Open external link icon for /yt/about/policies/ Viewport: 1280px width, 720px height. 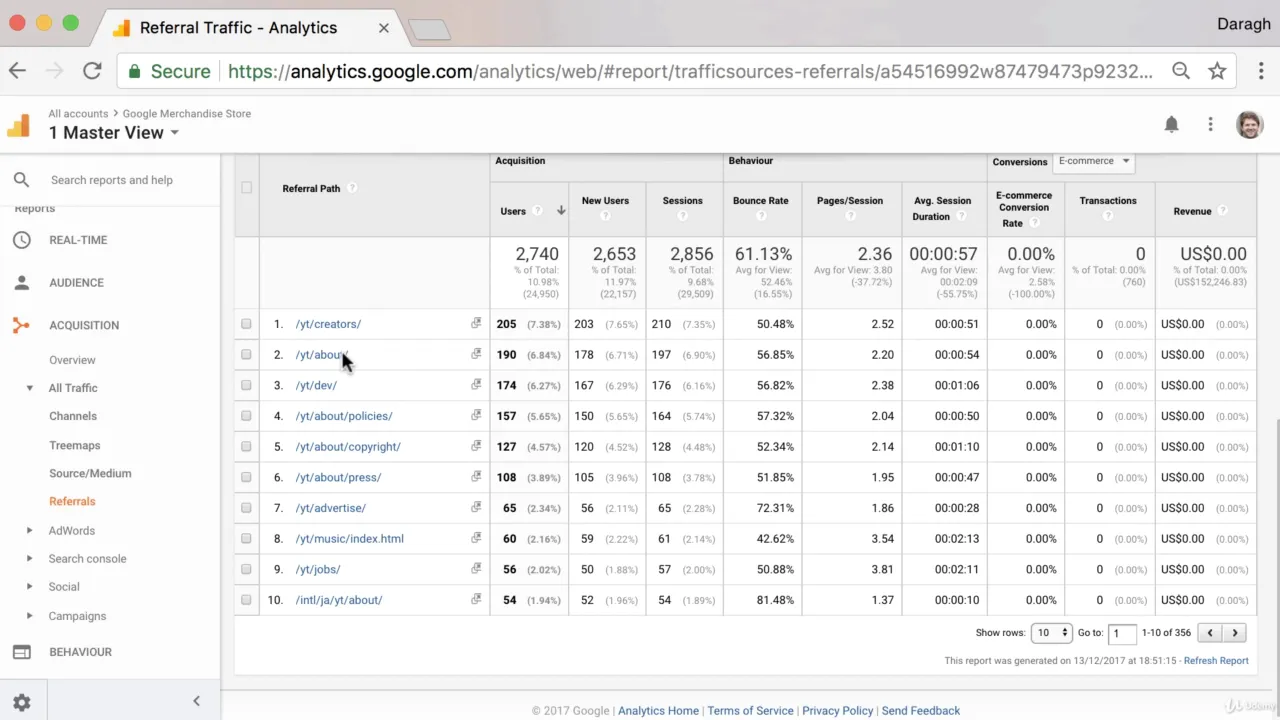(476, 415)
